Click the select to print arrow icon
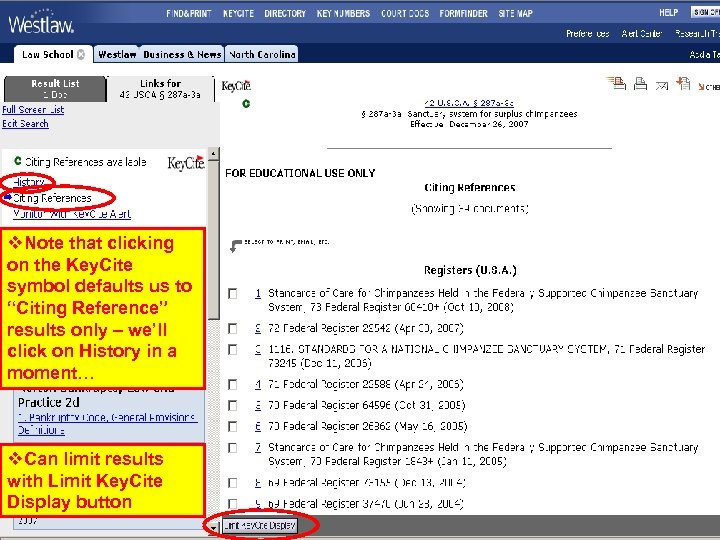The width and height of the screenshot is (720, 540). pos(235,246)
